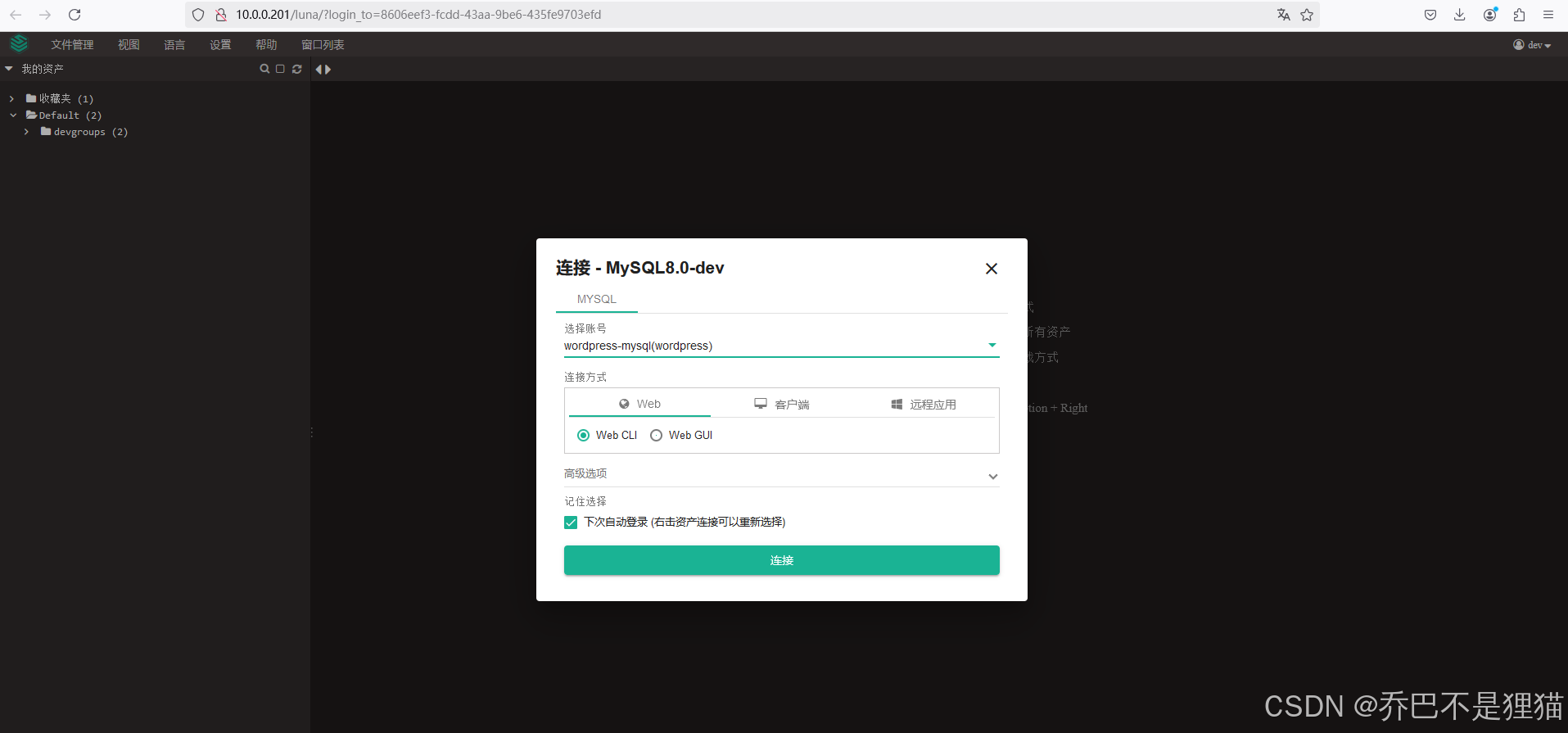Click the 我的资产 panel title

pyautogui.click(x=43, y=69)
